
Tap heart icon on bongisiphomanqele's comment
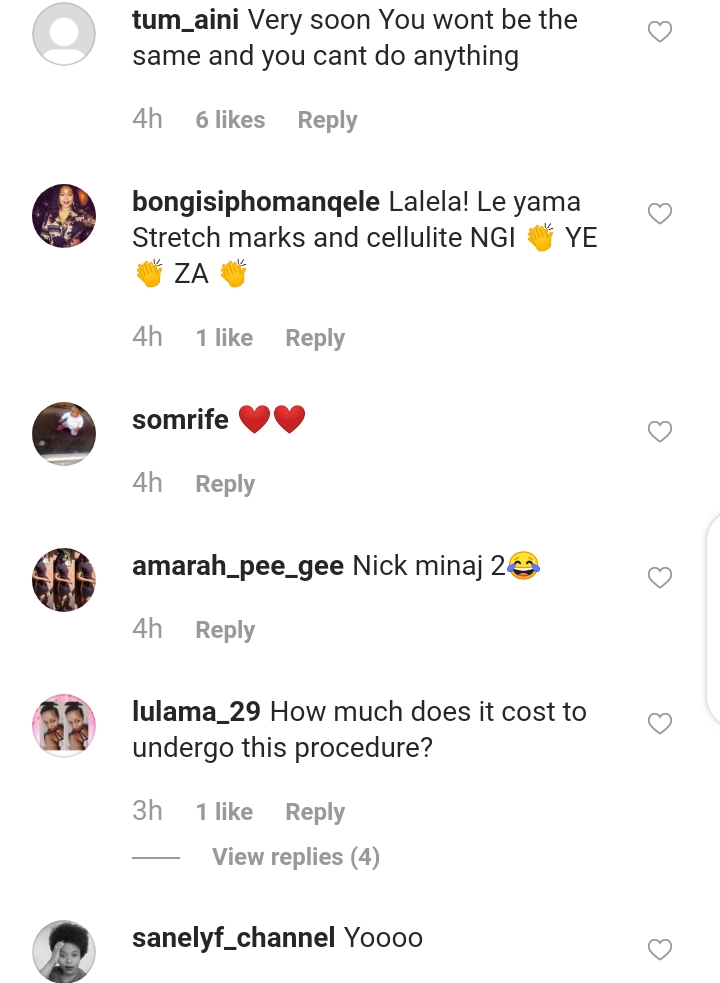click(660, 214)
